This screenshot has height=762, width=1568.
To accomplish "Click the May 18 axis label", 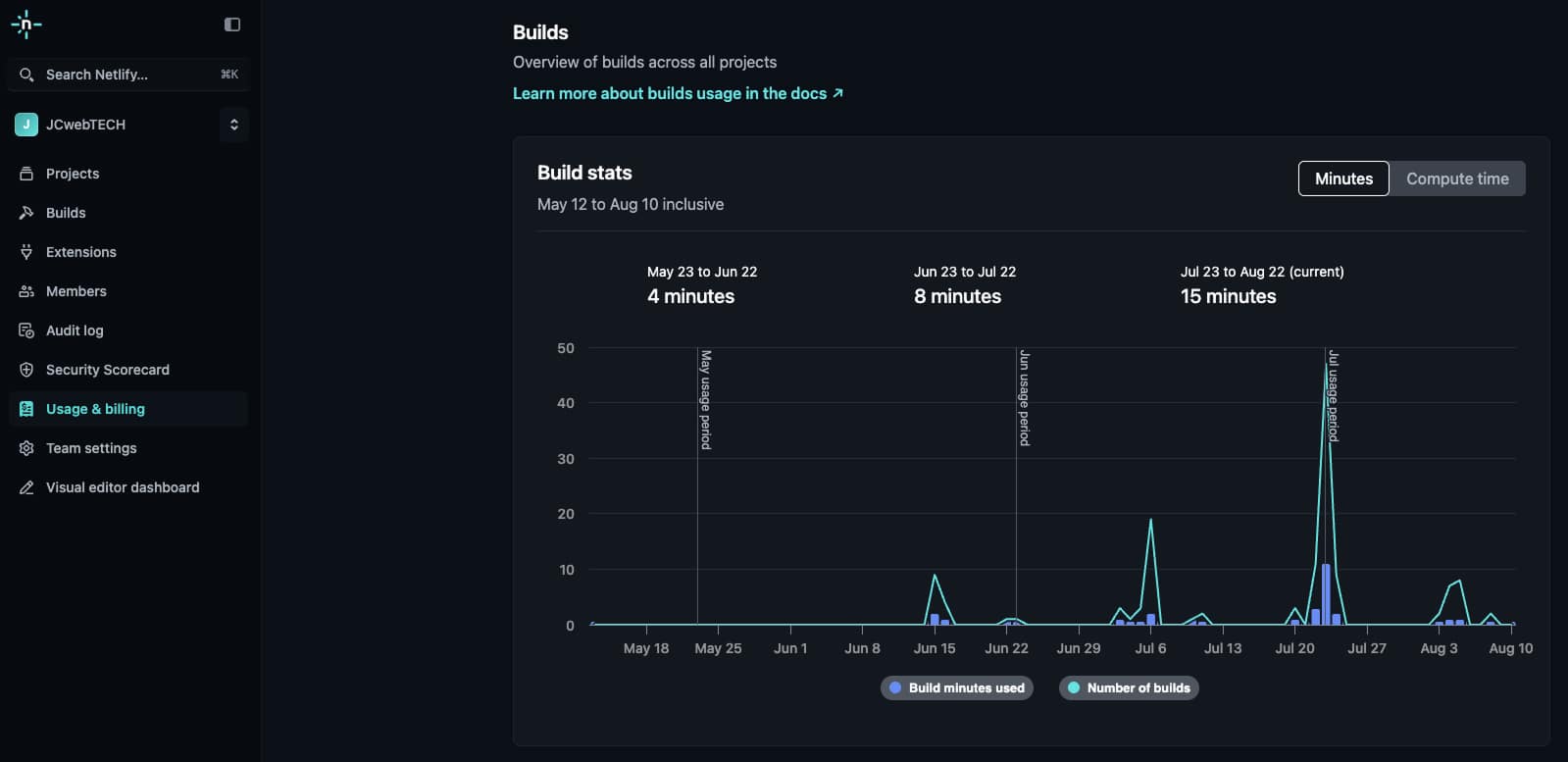I will tap(646, 648).
